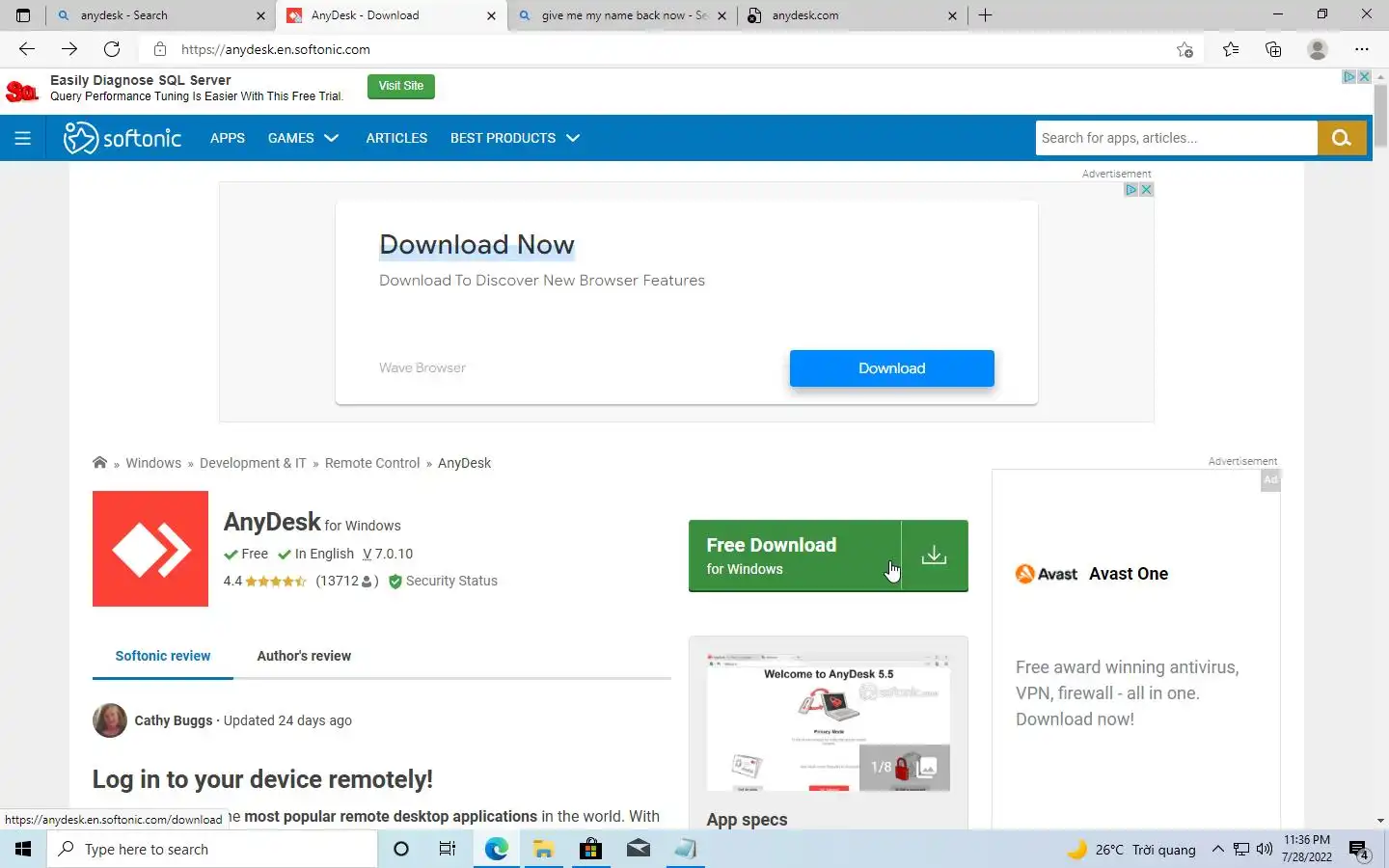Open Cortana circle on taskbar

(x=401, y=849)
